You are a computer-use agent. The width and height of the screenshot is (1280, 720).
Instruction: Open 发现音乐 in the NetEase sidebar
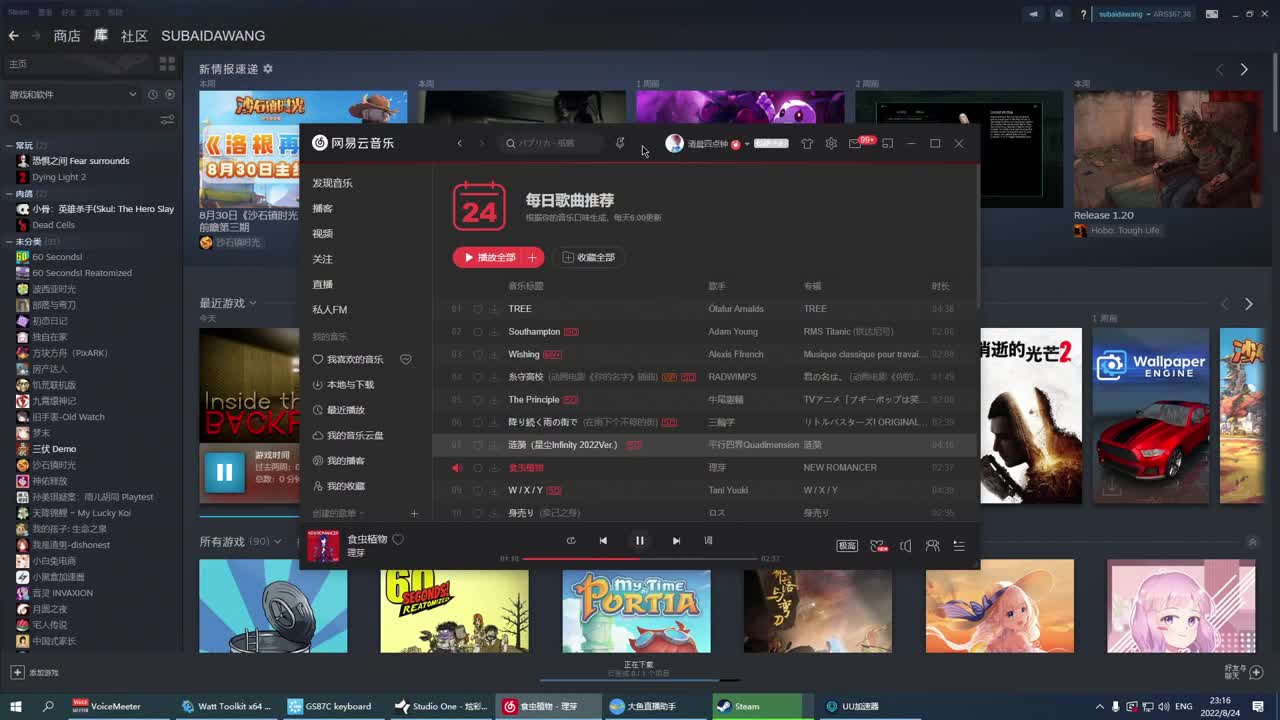[x=332, y=183]
